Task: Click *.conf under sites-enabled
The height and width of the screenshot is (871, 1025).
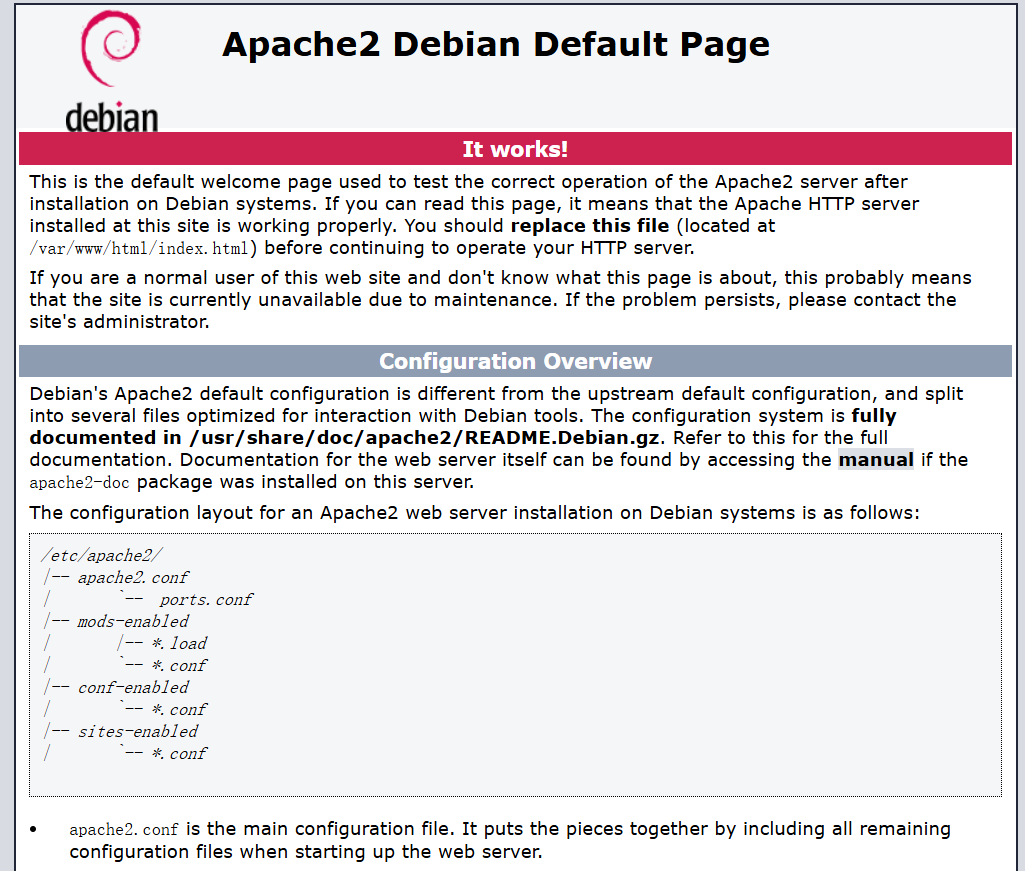Action: [179, 753]
